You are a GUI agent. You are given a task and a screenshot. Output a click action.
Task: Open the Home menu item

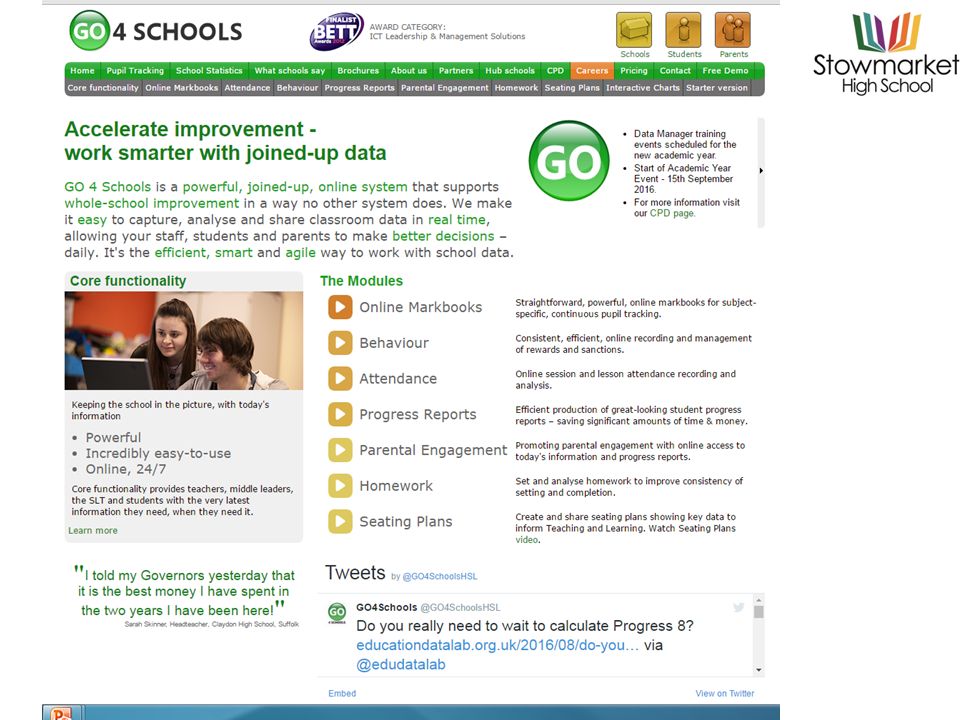(82, 70)
